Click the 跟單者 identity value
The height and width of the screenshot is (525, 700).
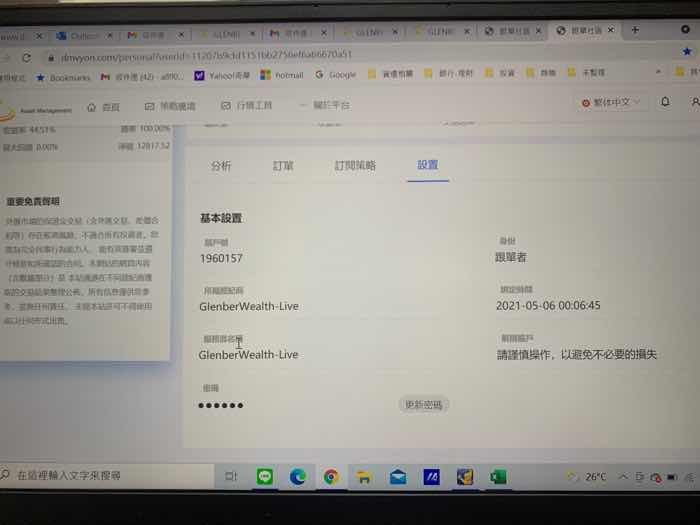(x=511, y=257)
